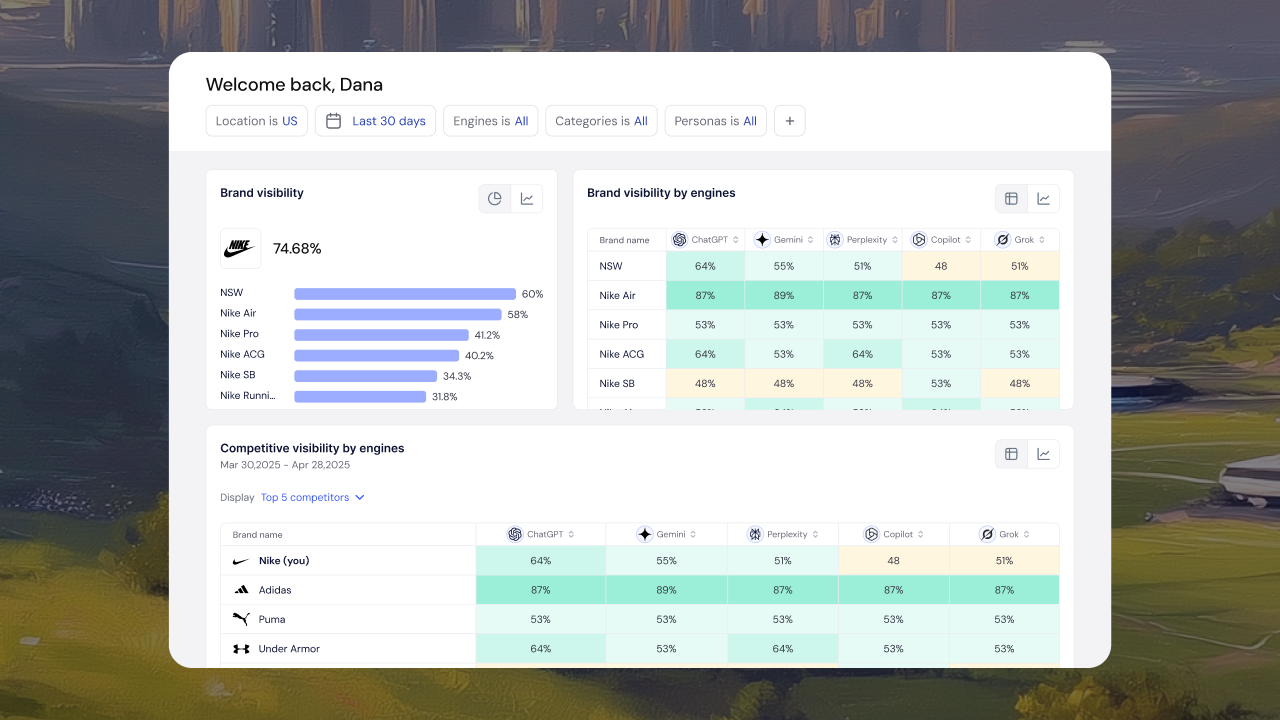Click the 31.8% value beside Nike Runni… bar
This screenshot has width=1280, height=720.
445,397
